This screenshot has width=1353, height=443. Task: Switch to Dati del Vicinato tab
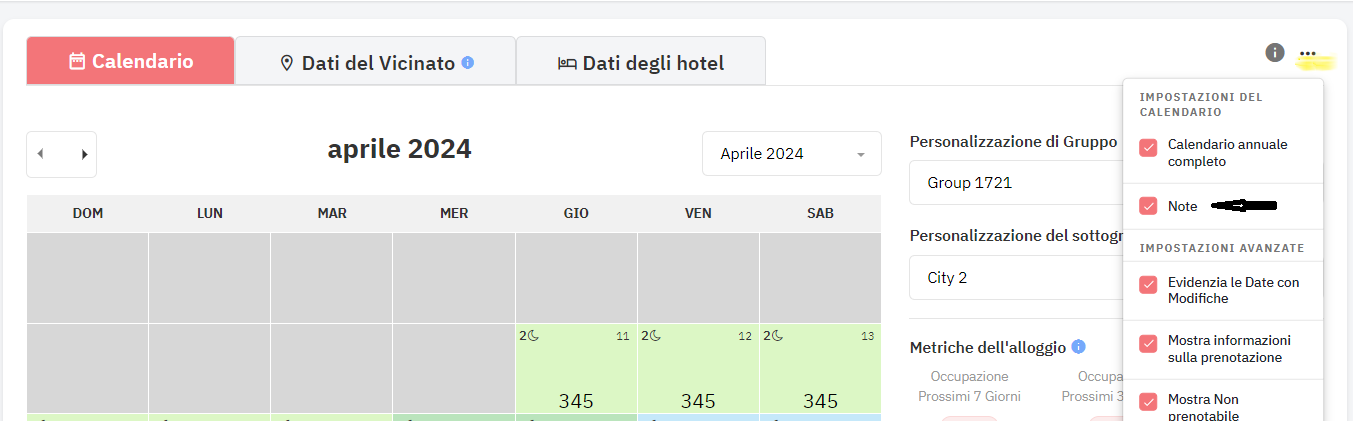(375, 62)
